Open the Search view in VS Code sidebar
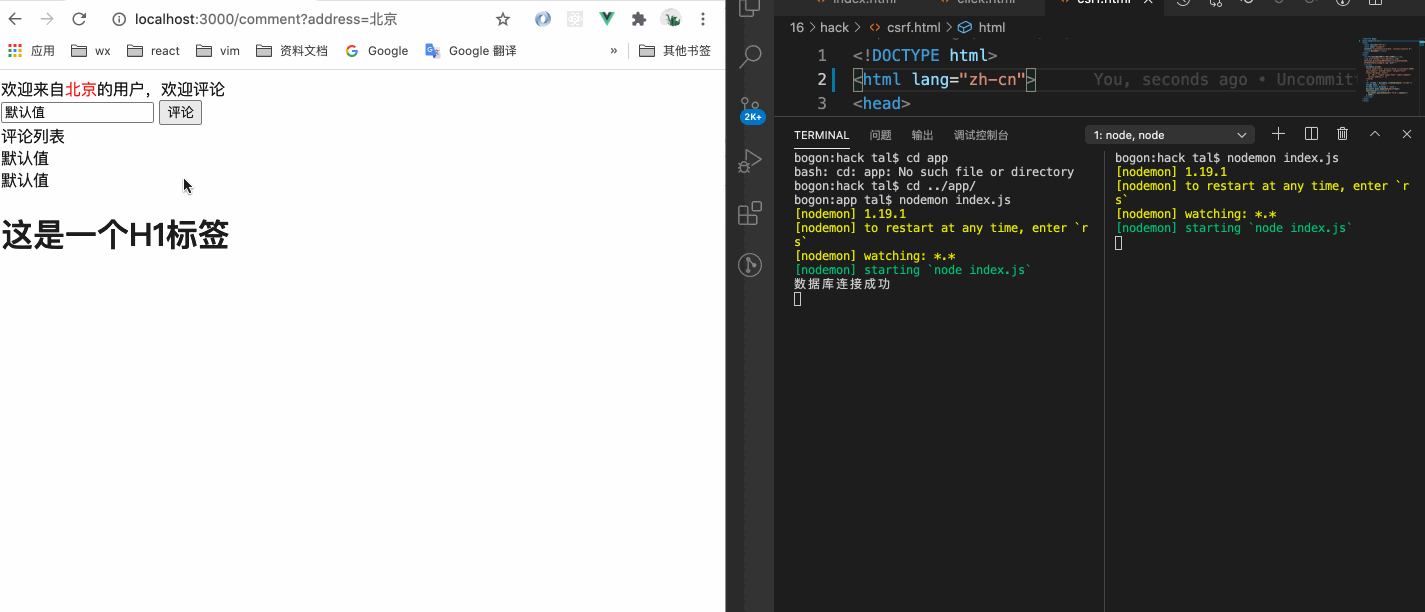The width and height of the screenshot is (1425, 612). (x=749, y=57)
